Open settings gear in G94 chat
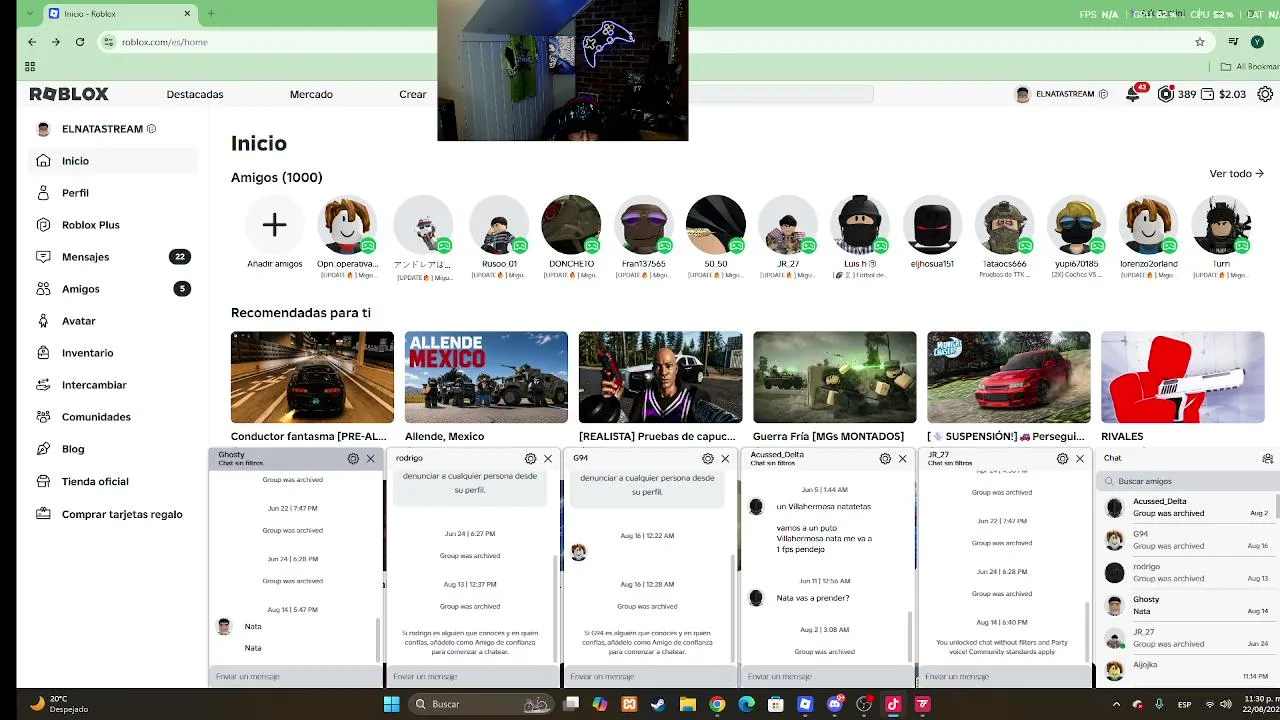 tap(708, 459)
